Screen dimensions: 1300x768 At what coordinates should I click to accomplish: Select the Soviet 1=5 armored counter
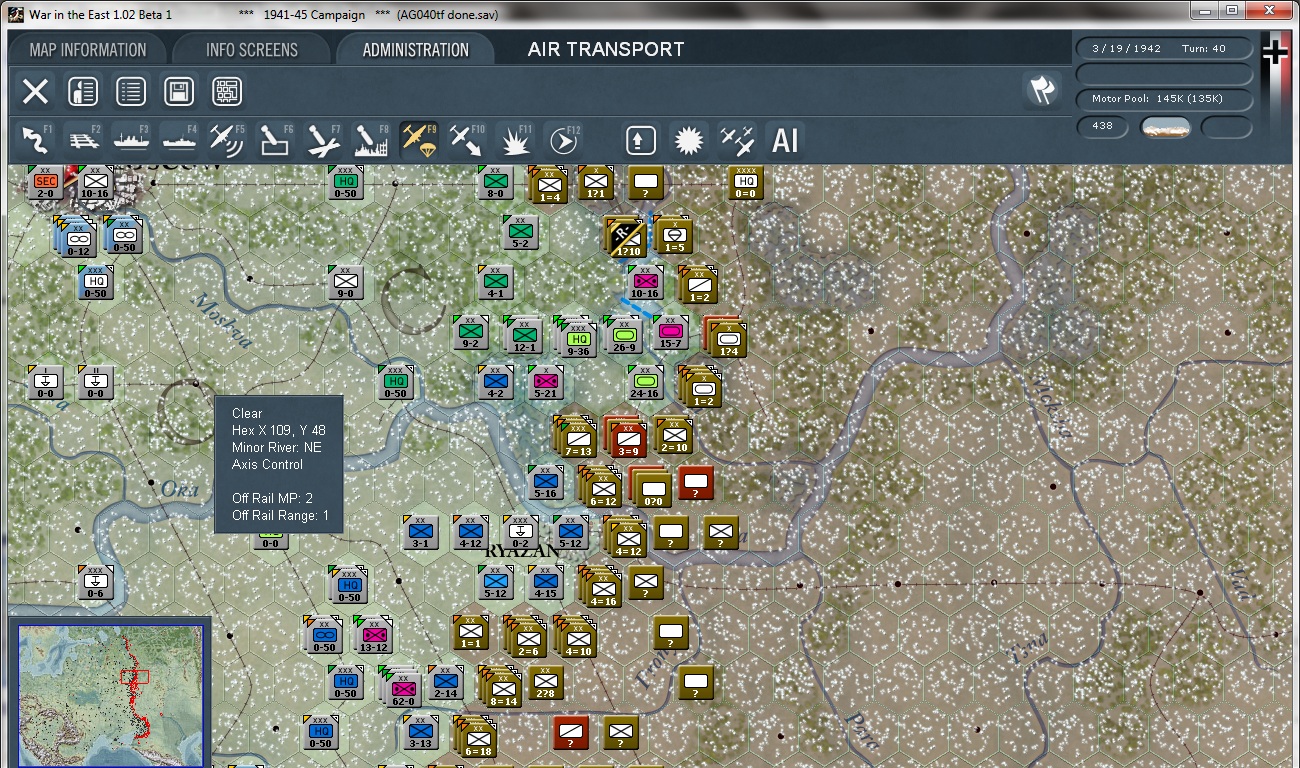point(675,236)
